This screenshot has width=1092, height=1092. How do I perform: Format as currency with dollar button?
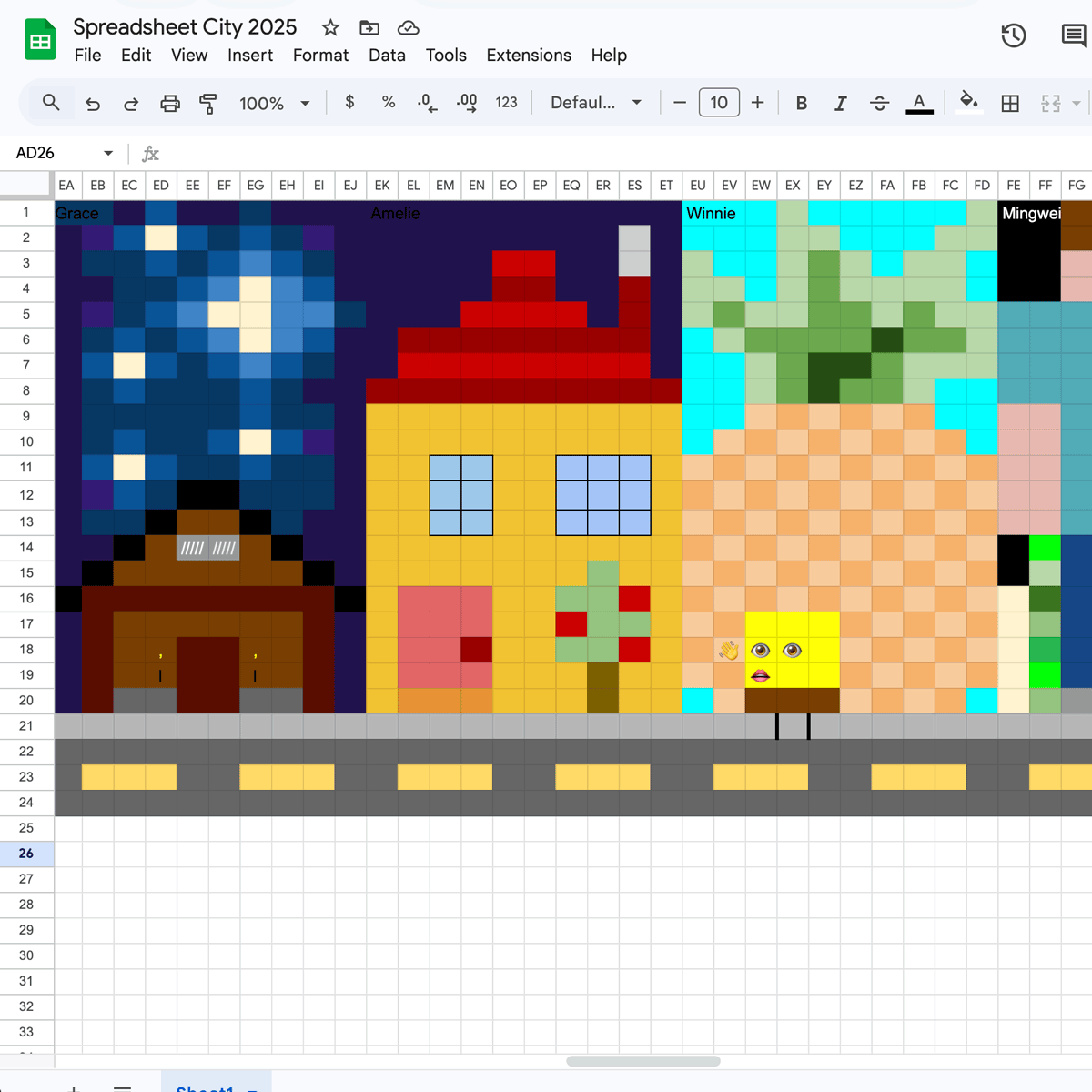point(349,102)
